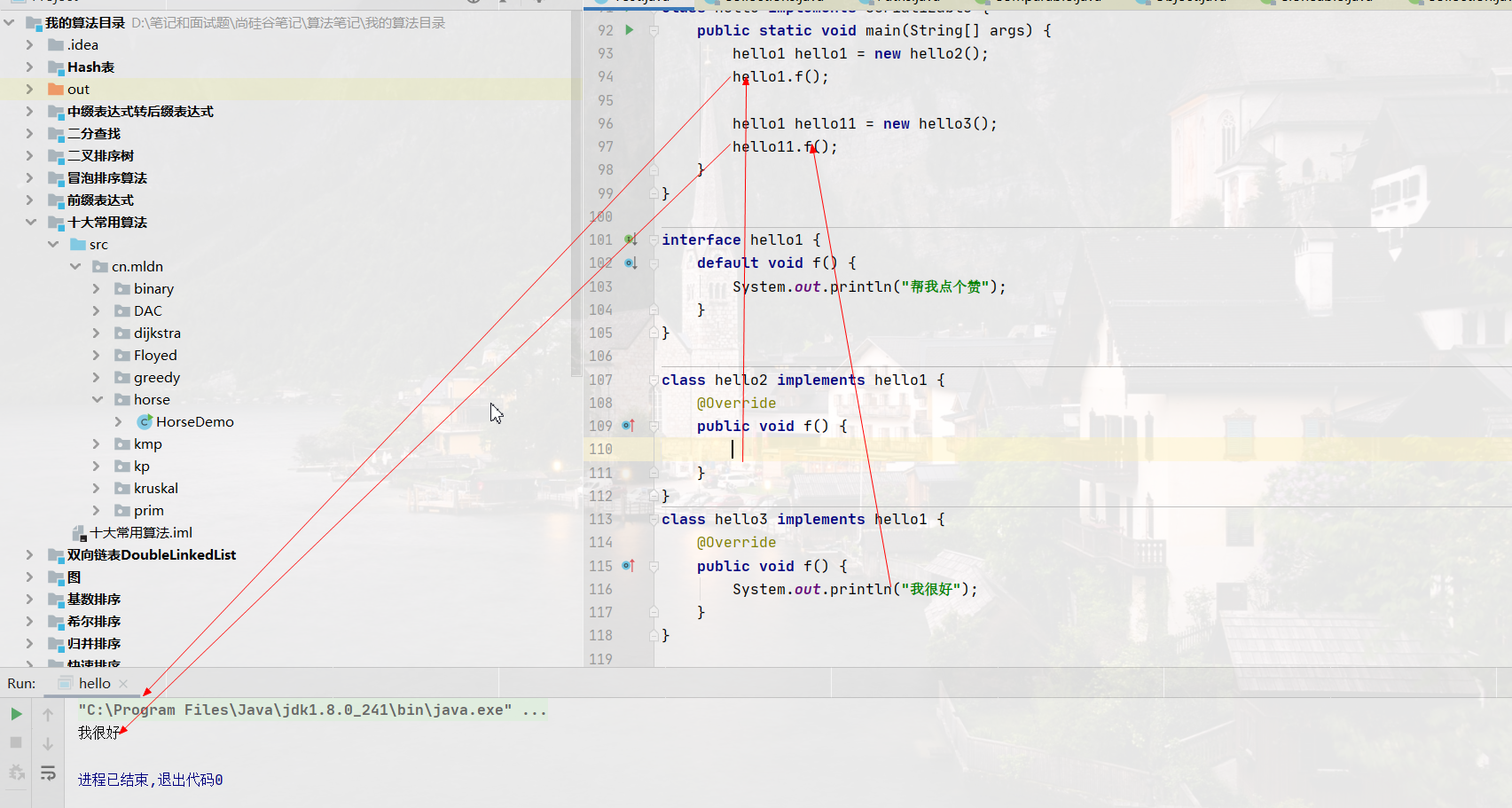Click the .idea folder icon
Image resolution: width=1512 pixels, height=808 pixels.
click(56, 44)
